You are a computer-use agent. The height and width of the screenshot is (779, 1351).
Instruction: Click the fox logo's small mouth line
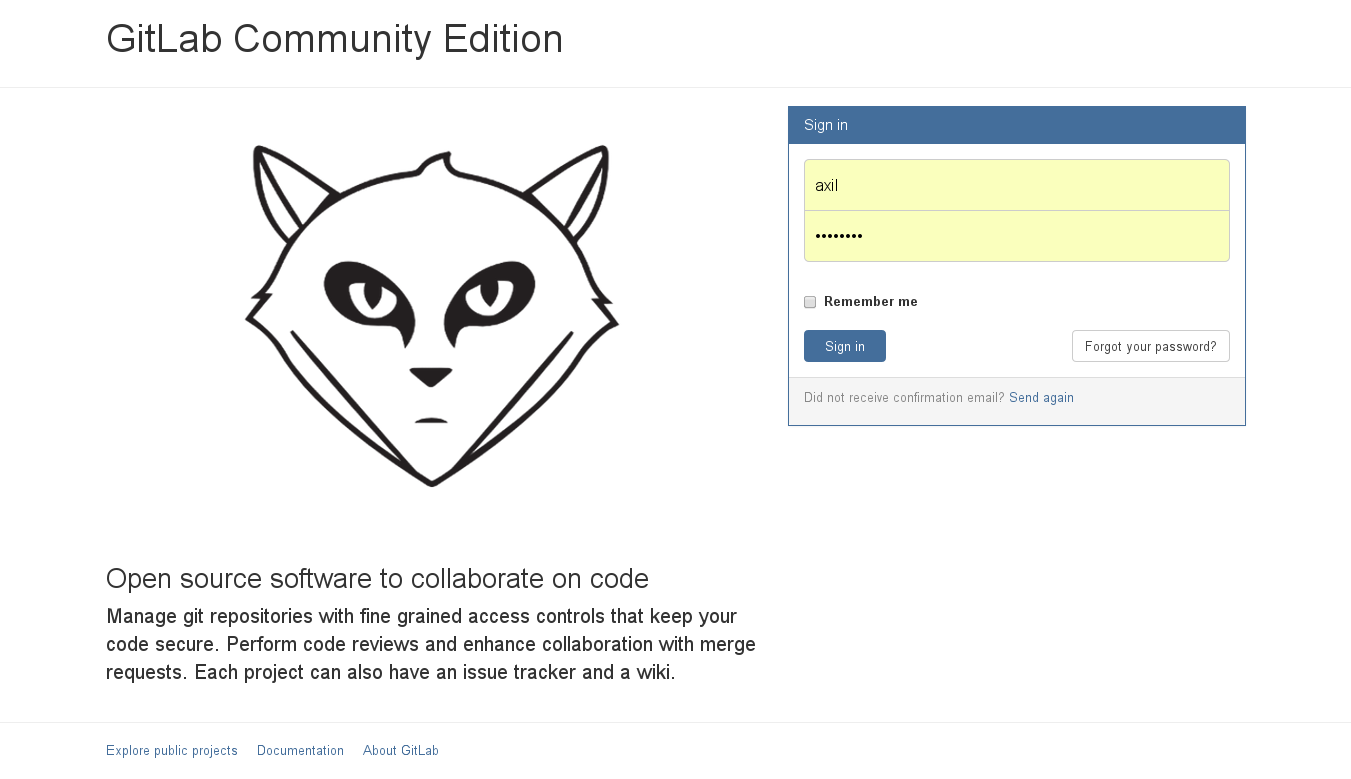click(x=431, y=421)
